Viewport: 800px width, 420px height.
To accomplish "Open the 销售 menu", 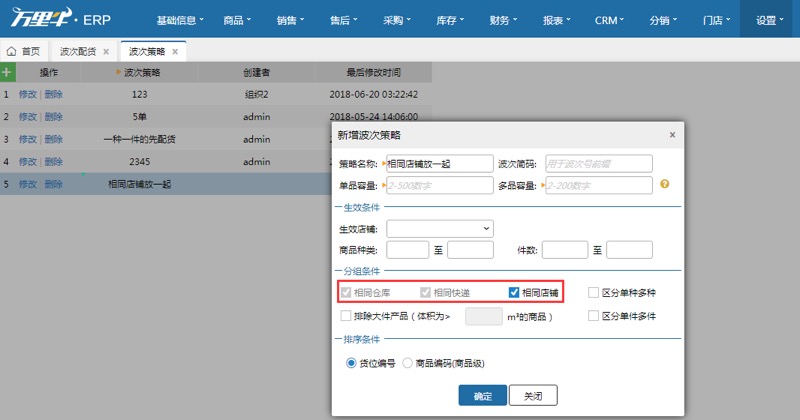I will 290,20.
